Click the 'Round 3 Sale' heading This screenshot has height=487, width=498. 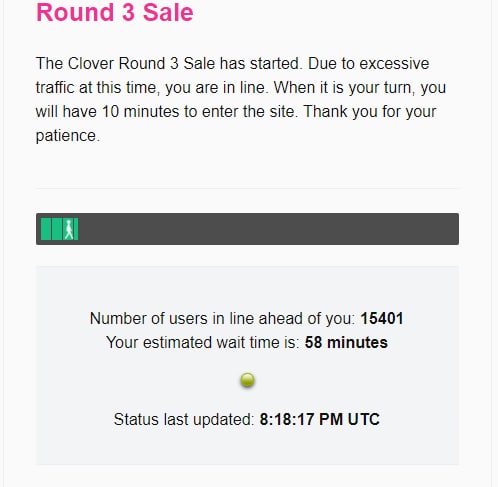[x=115, y=12]
